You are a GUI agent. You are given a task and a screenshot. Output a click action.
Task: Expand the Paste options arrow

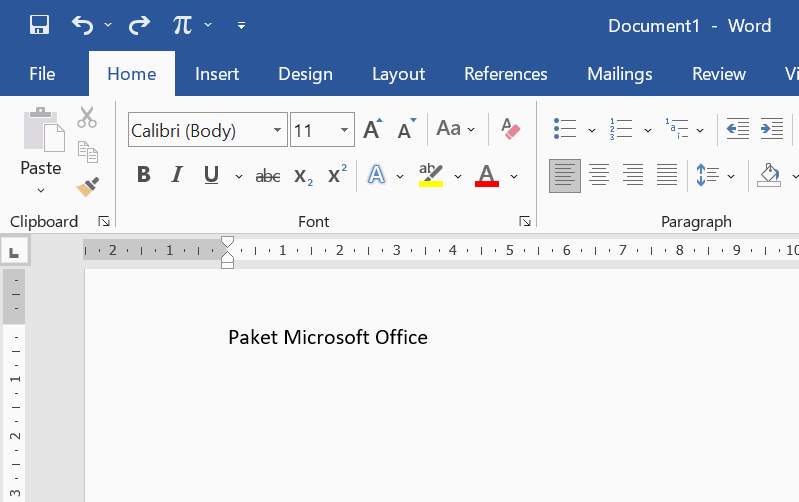click(x=41, y=191)
